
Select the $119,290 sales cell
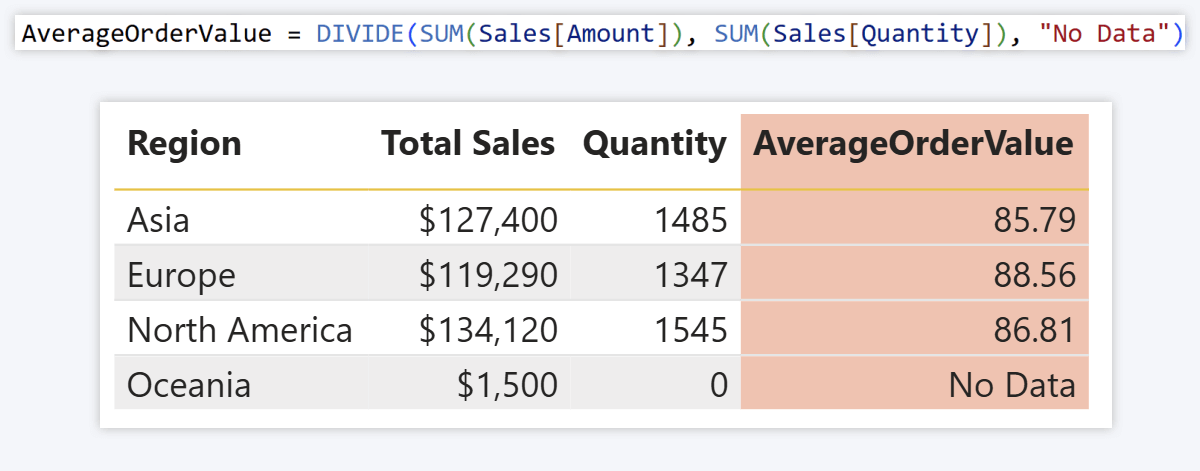[x=488, y=274]
